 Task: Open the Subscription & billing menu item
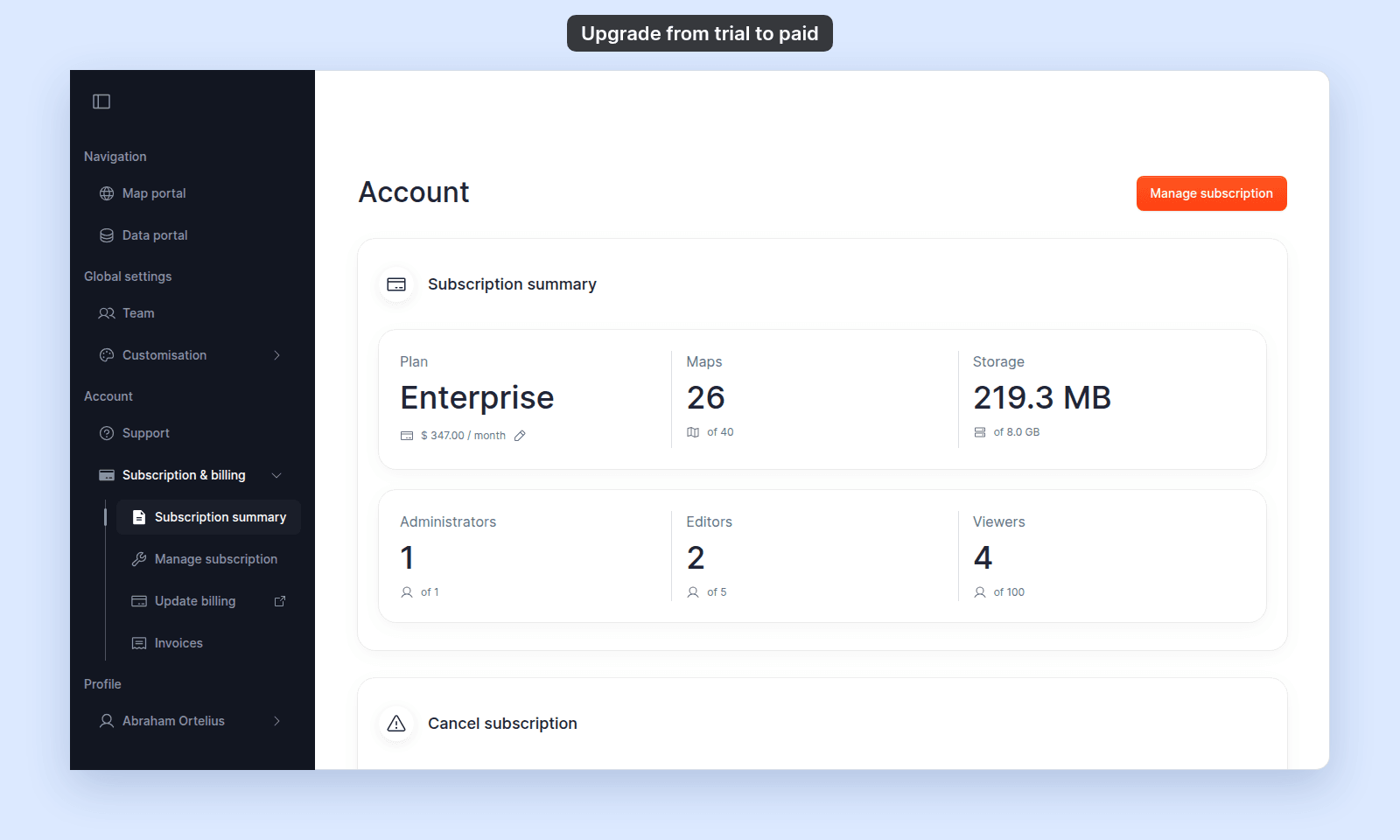click(192, 475)
